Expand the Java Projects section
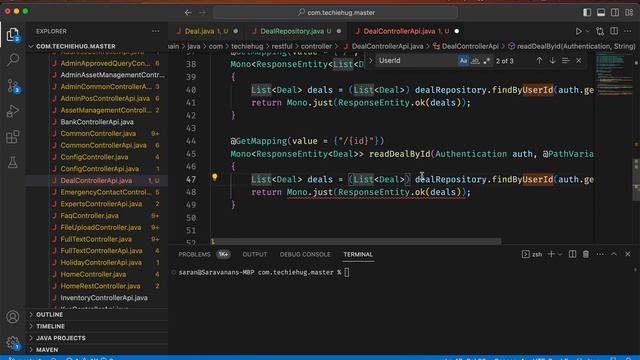The width and height of the screenshot is (640, 360). coord(97,338)
